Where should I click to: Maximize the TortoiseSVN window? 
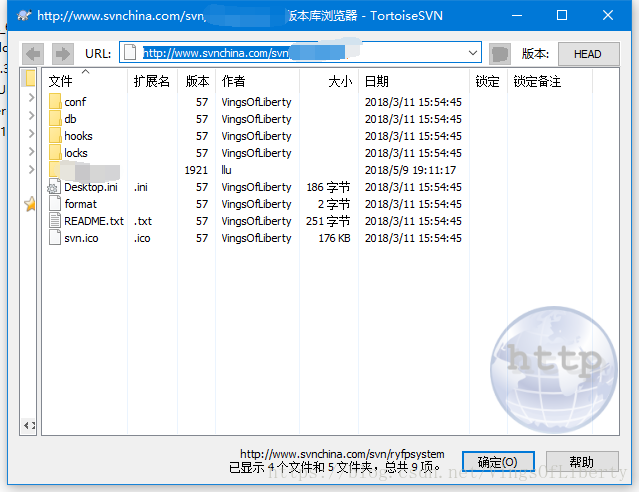562,15
